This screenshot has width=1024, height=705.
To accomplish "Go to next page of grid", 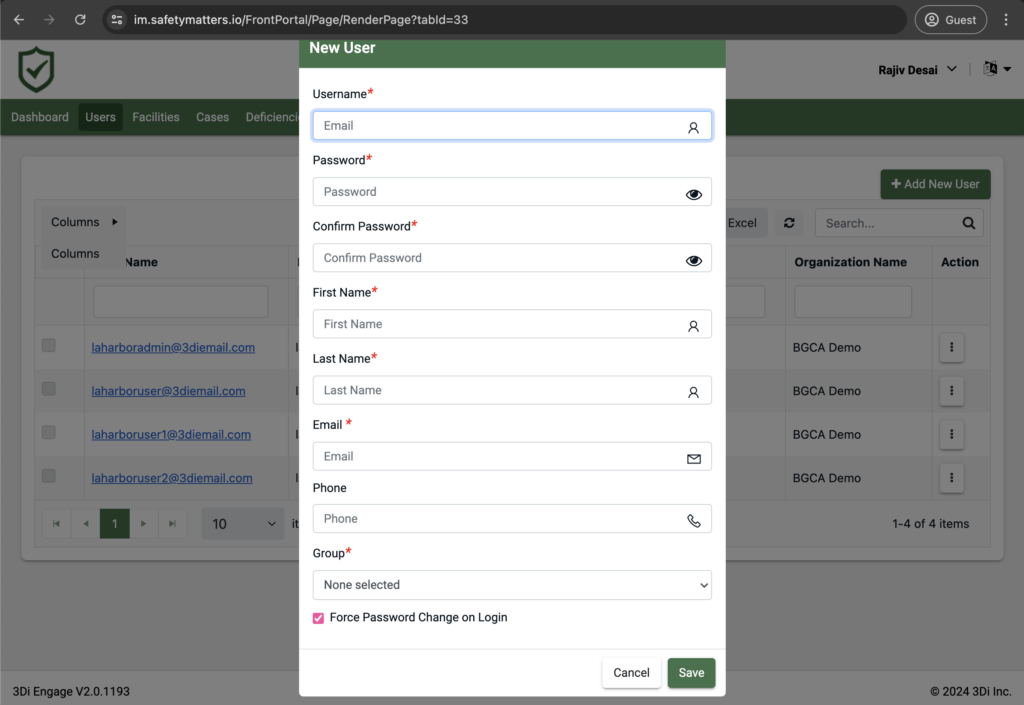I will tap(144, 524).
